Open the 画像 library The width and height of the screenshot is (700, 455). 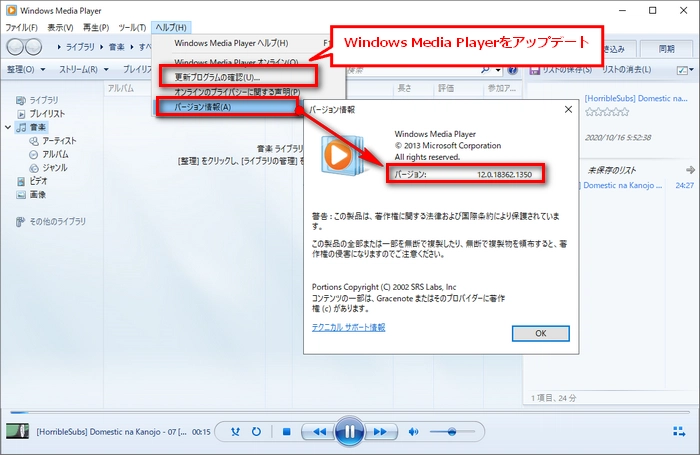[38, 195]
